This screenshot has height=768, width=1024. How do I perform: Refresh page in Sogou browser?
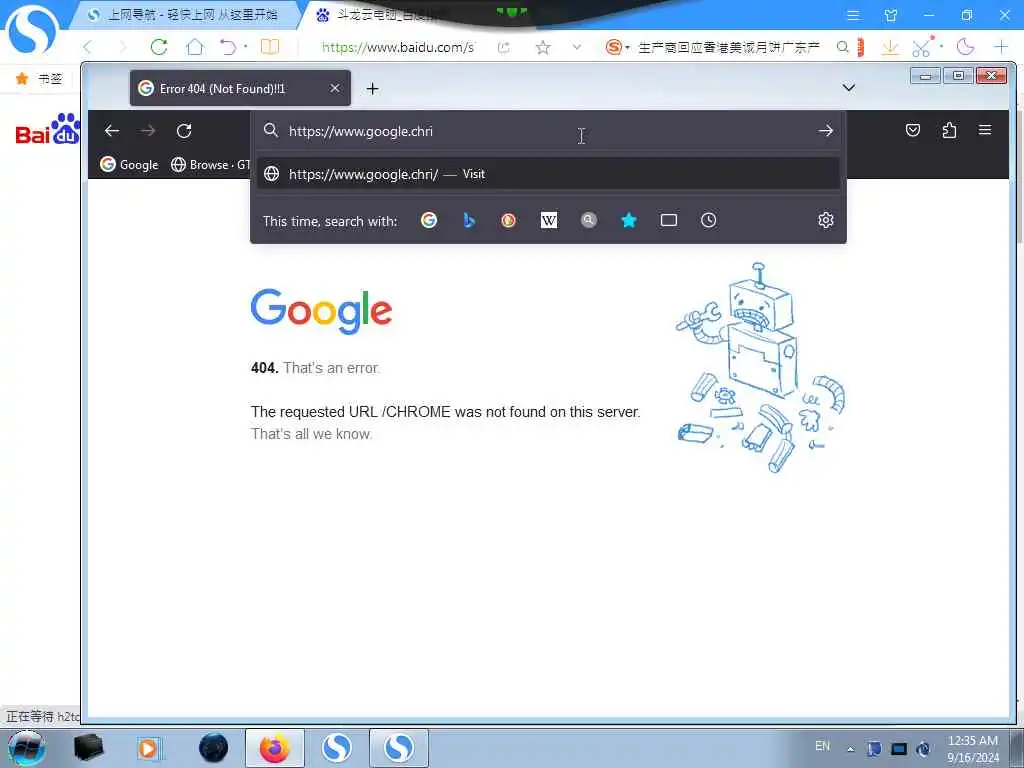tap(159, 46)
